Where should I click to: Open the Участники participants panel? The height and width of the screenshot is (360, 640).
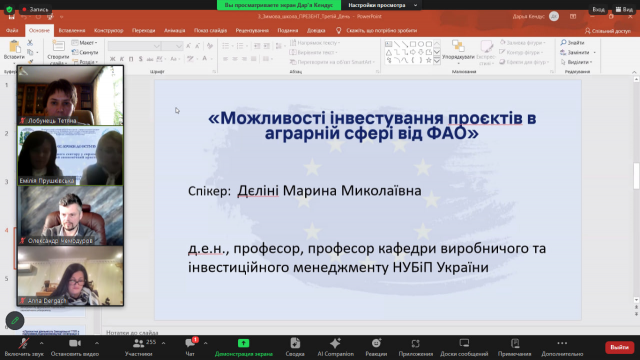139,347
